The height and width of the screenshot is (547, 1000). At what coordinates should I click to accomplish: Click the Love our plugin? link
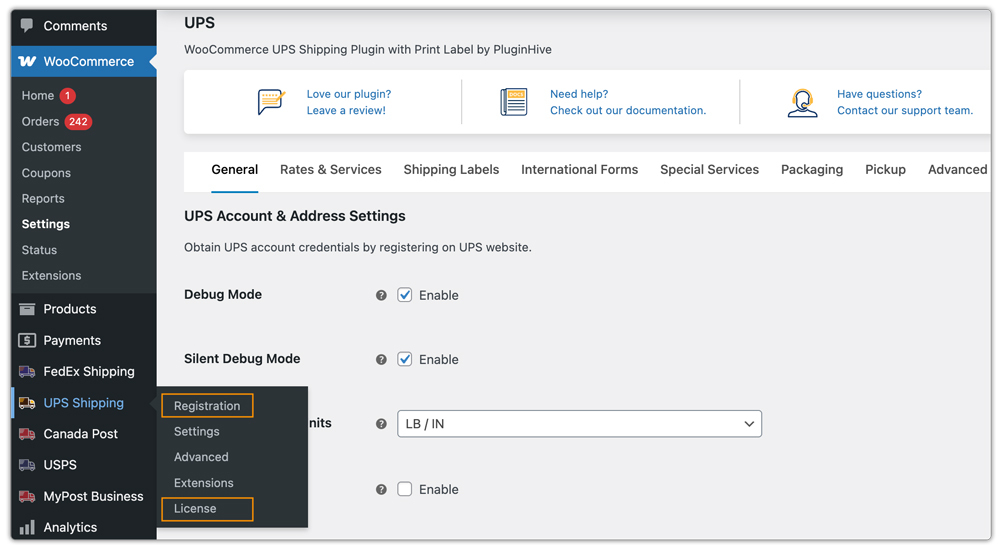[x=349, y=94]
